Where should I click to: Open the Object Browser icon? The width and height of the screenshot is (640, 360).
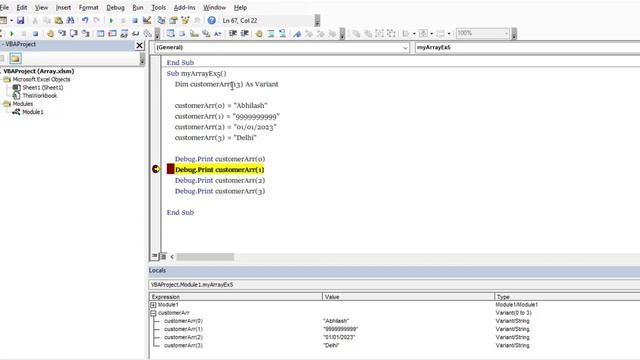(x=185, y=20)
